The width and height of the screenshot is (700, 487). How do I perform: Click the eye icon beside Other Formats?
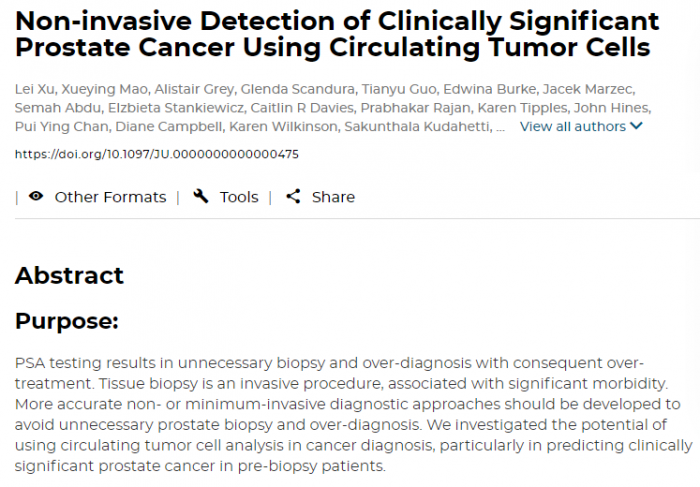pyautogui.click(x=36, y=197)
